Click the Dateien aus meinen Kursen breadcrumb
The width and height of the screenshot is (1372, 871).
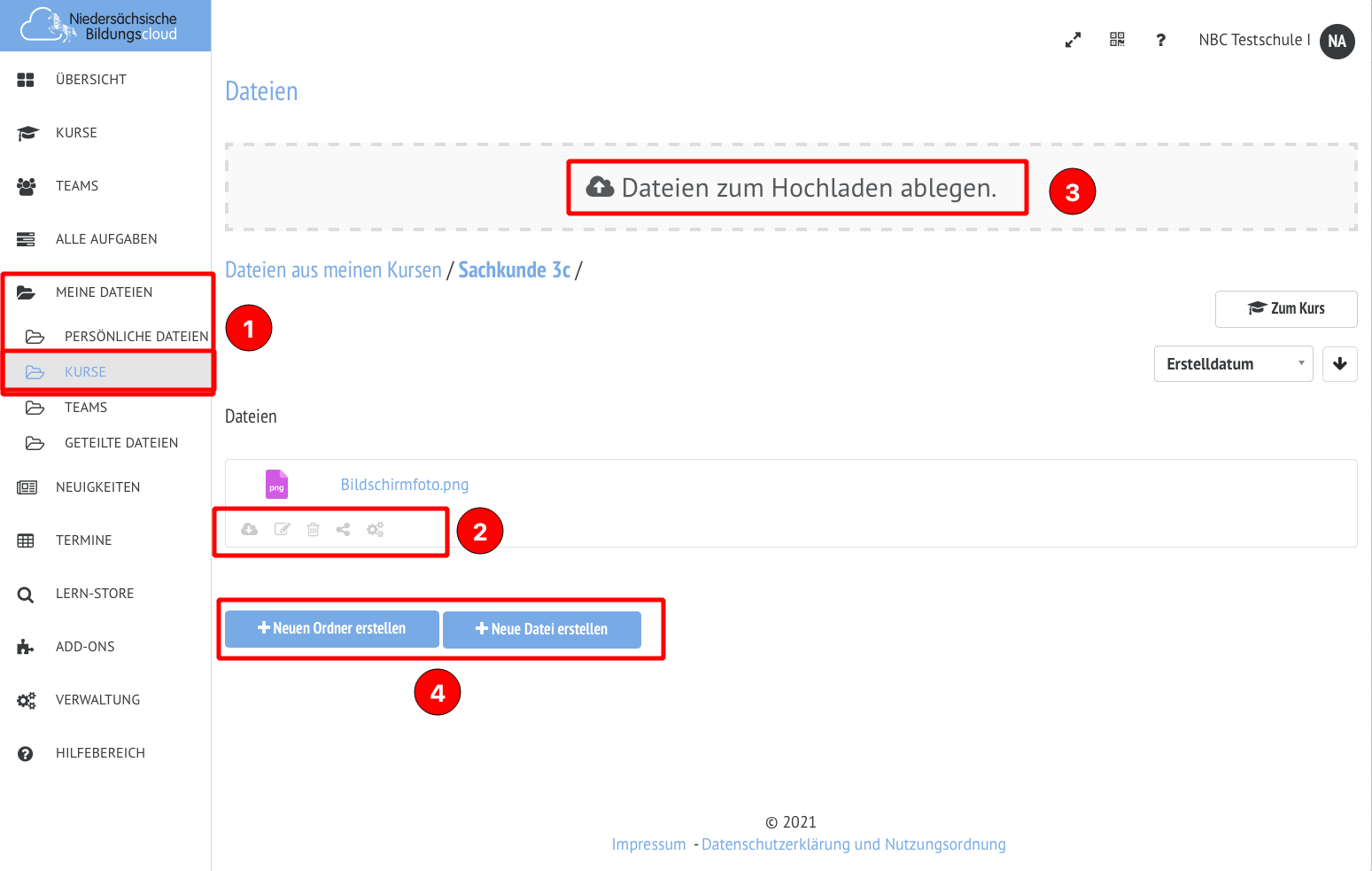(333, 270)
